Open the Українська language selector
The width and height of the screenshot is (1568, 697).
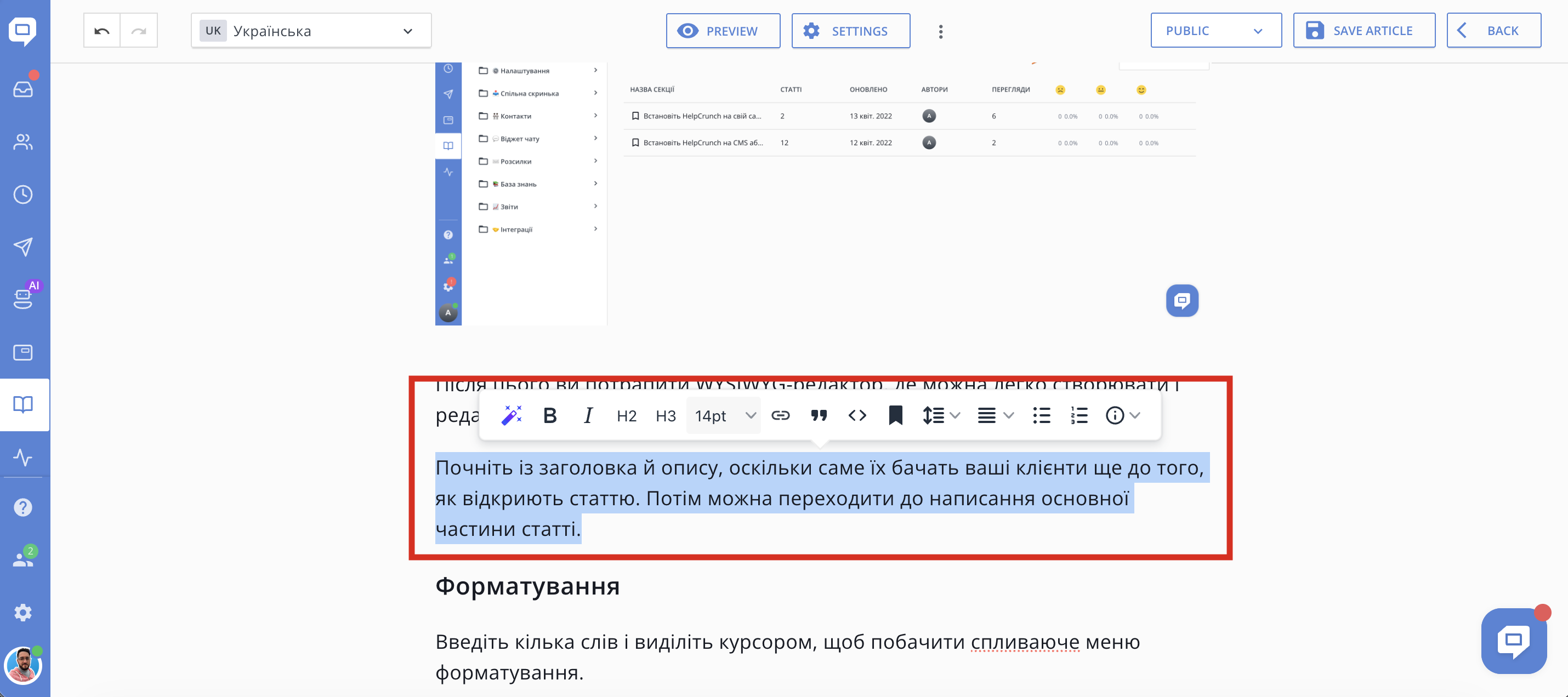[x=311, y=31]
